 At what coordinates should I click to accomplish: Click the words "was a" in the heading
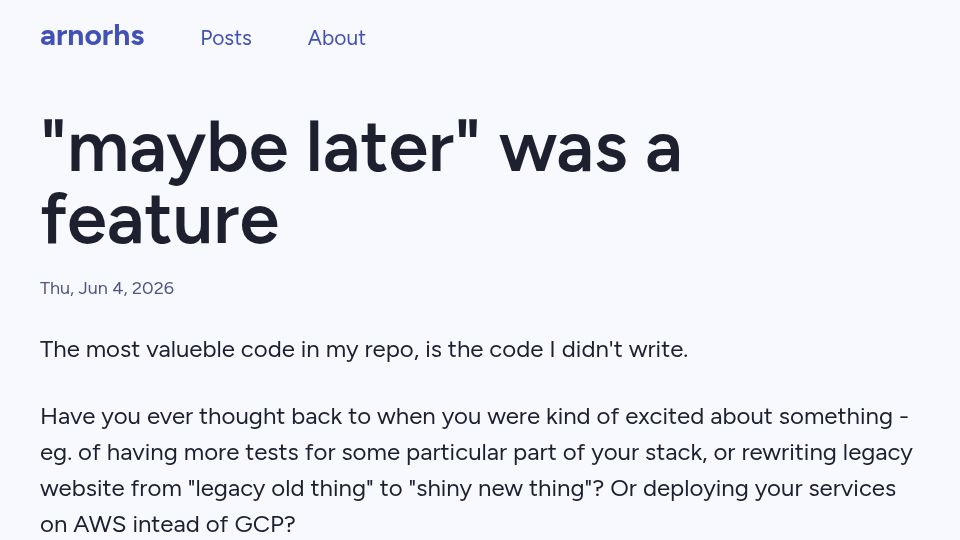[x=591, y=149]
